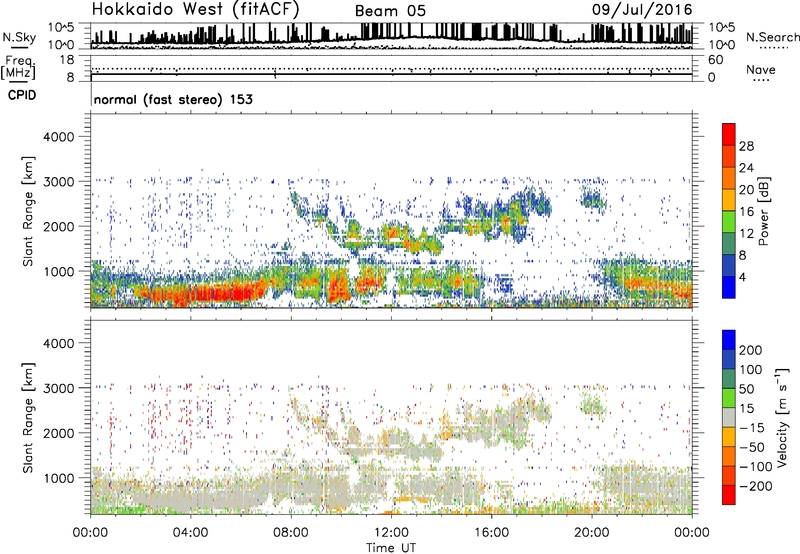Click the 'Beam 05' label

pyautogui.click(x=390, y=11)
